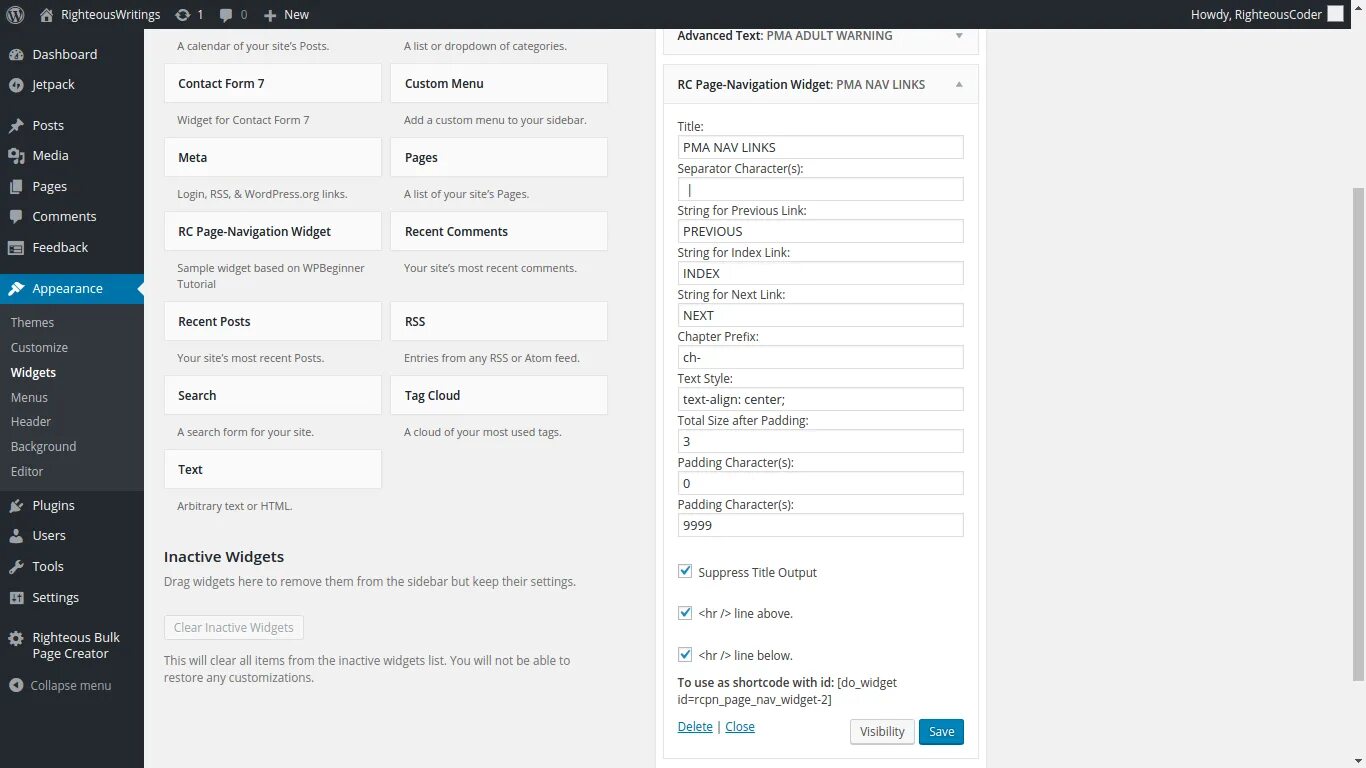This screenshot has height=768, width=1366.
Task: Click the comments bubble icon in admin bar
Action: 226,15
